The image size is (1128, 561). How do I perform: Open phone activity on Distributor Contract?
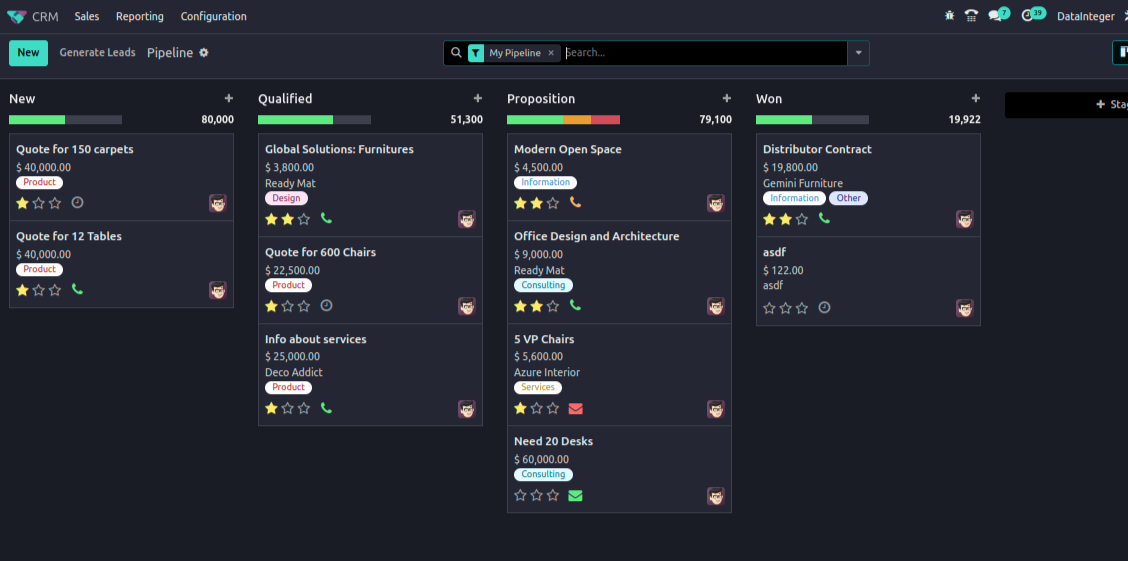click(x=824, y=218)
